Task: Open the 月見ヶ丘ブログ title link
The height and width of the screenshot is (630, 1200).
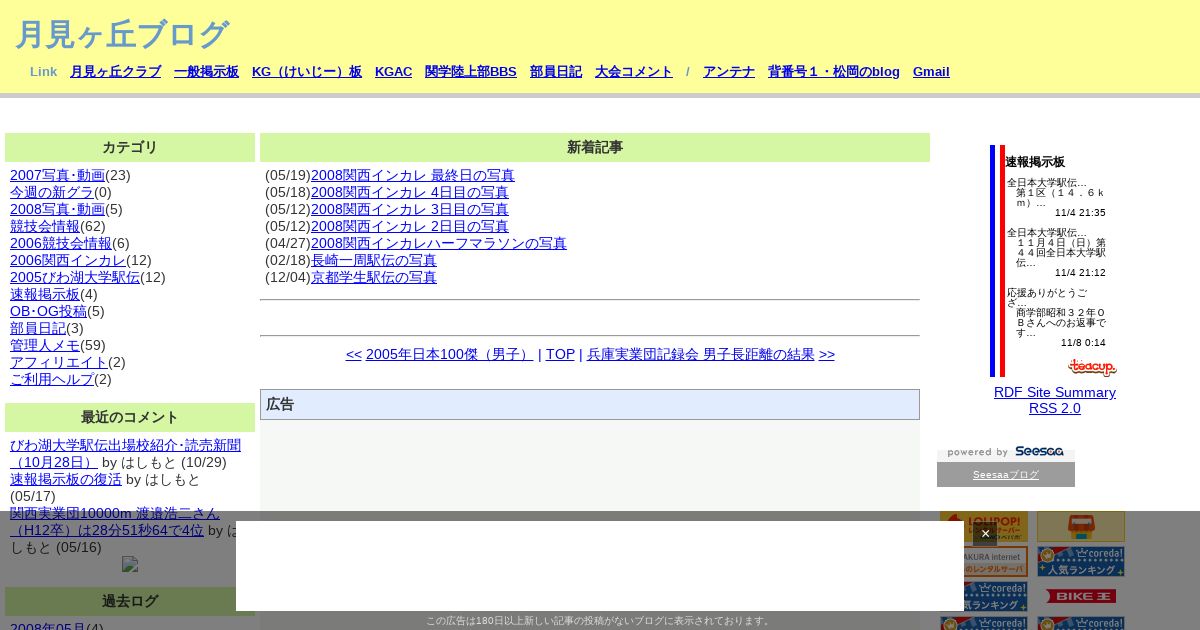Action: pos(122,34)
